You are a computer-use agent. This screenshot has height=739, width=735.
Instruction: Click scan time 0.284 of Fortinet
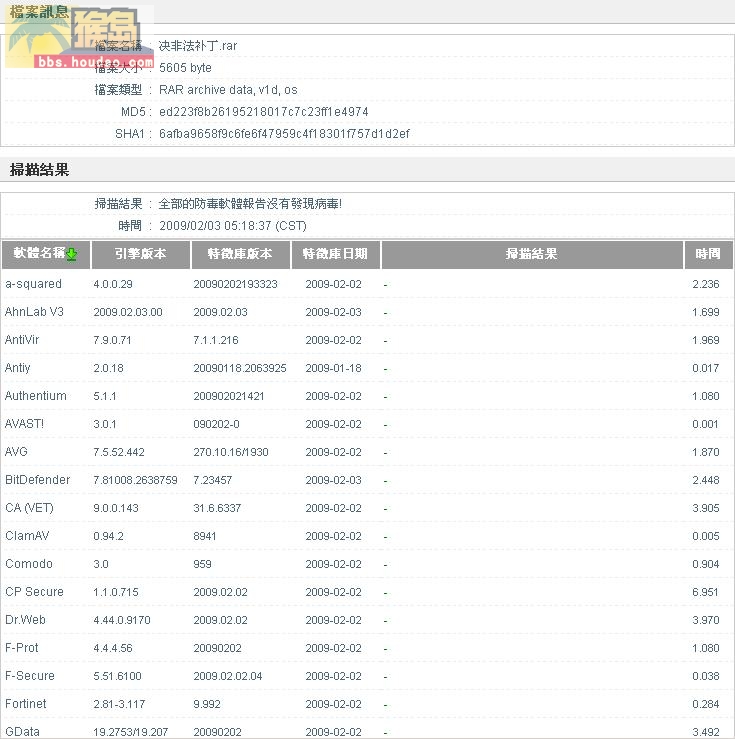click(706, 704)
